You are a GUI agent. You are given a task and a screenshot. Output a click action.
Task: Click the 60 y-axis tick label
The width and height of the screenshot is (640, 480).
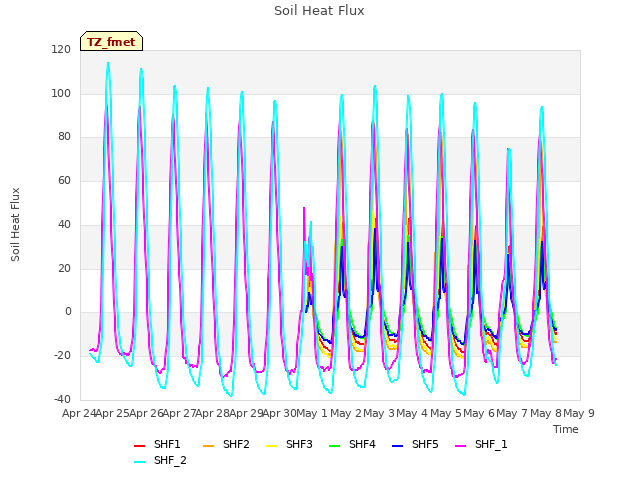pyautogui.click(x=64, y=180)
